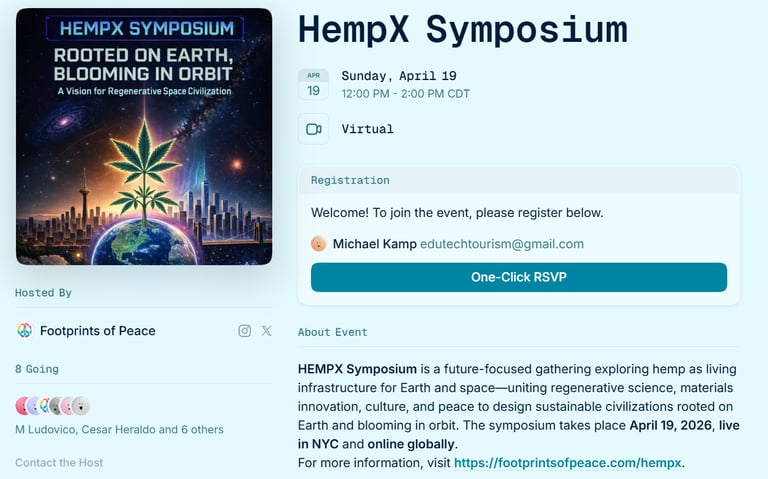The height and width of the screenshot is (479, 768).
Task: Open the host's Instagram profile icon
Action: (x=245, y=331)
